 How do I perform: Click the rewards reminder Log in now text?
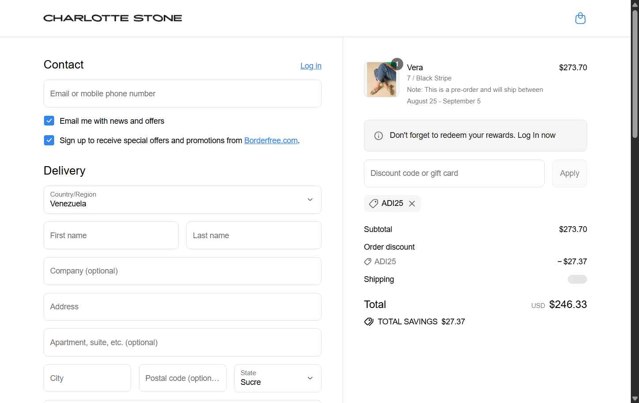pyautogui.click(x=536, y=135)
